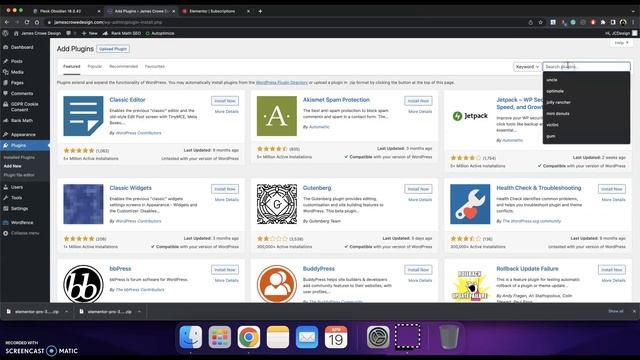Close the Elementor Subscriptions tab
This screenshot has height=360, width=640.
click(x=248, y=11)
